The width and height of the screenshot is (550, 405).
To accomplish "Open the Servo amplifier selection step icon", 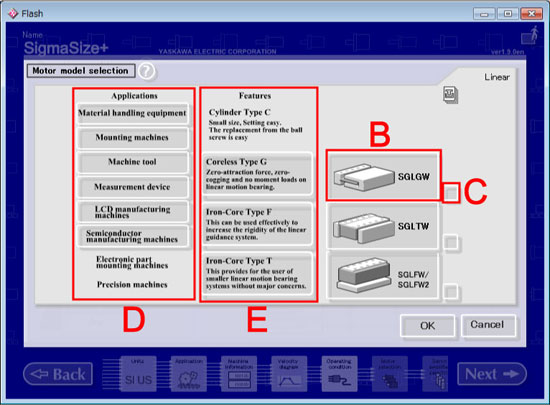I will [435, 374].
